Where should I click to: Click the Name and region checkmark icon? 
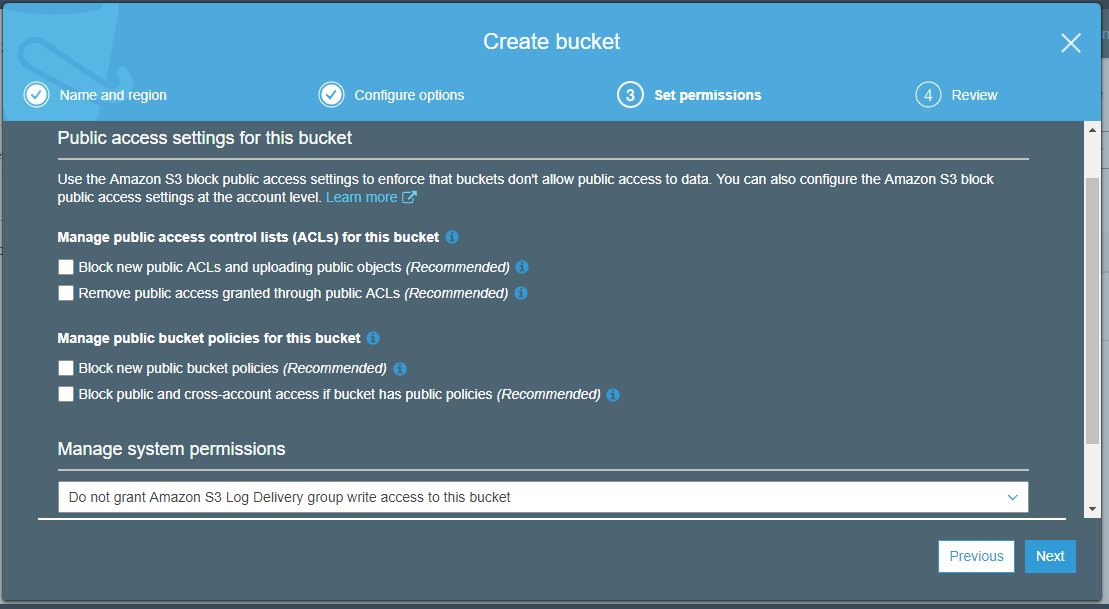coord(37,95)
